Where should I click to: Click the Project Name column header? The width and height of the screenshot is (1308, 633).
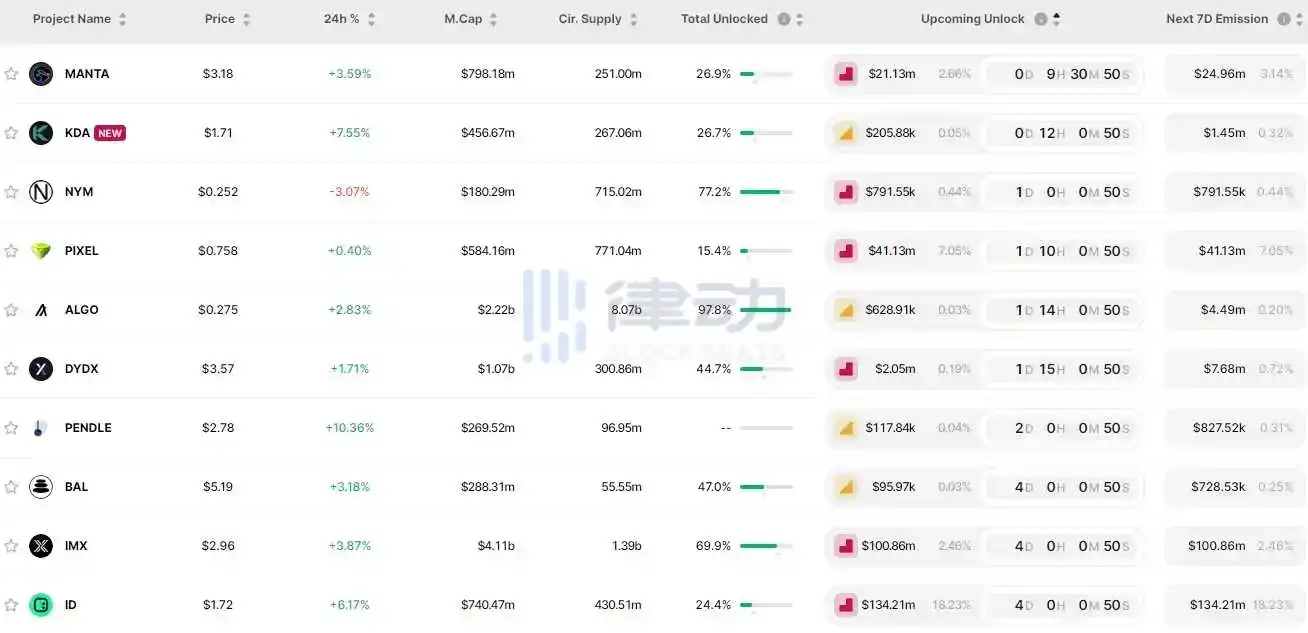72,19
